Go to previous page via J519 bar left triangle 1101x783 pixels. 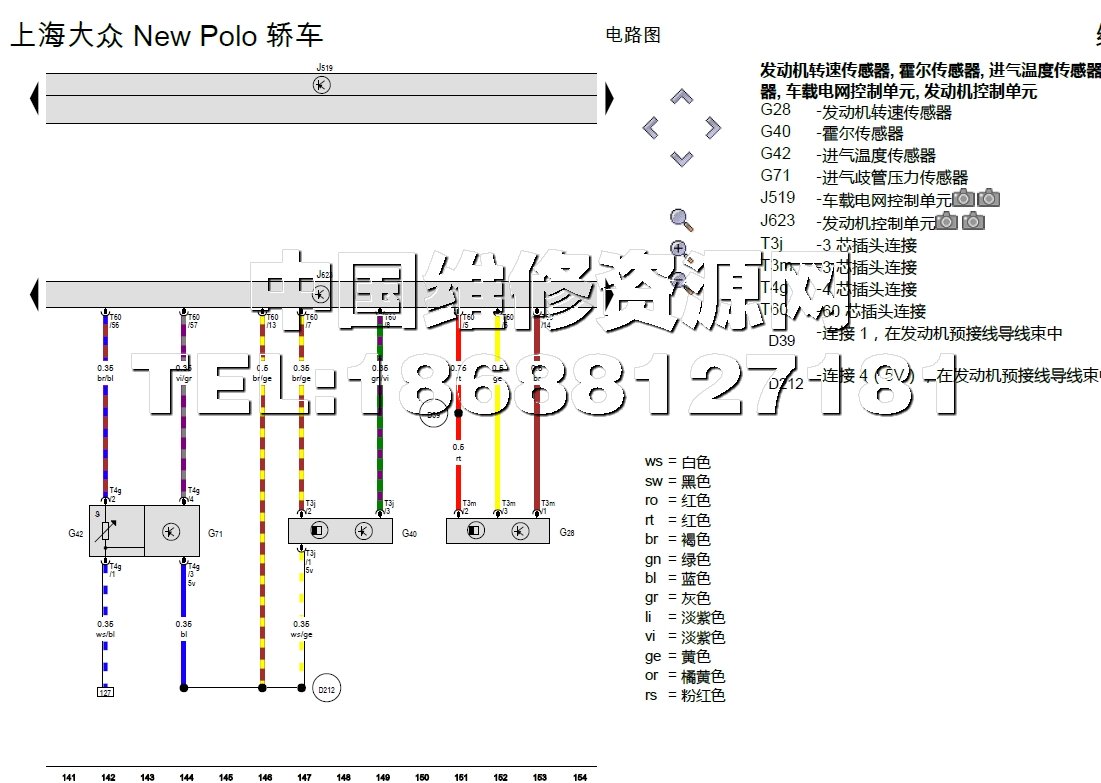point(34,98)
